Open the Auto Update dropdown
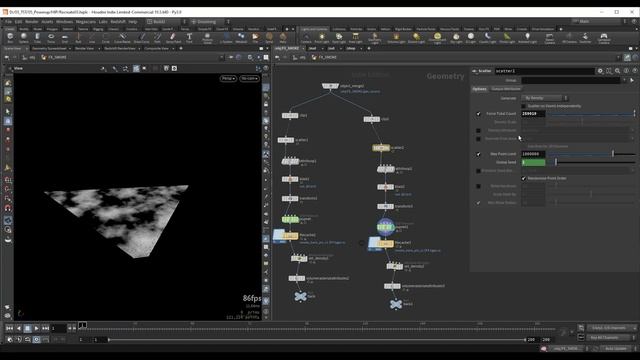Screen dimensions: 640x360 617,349
